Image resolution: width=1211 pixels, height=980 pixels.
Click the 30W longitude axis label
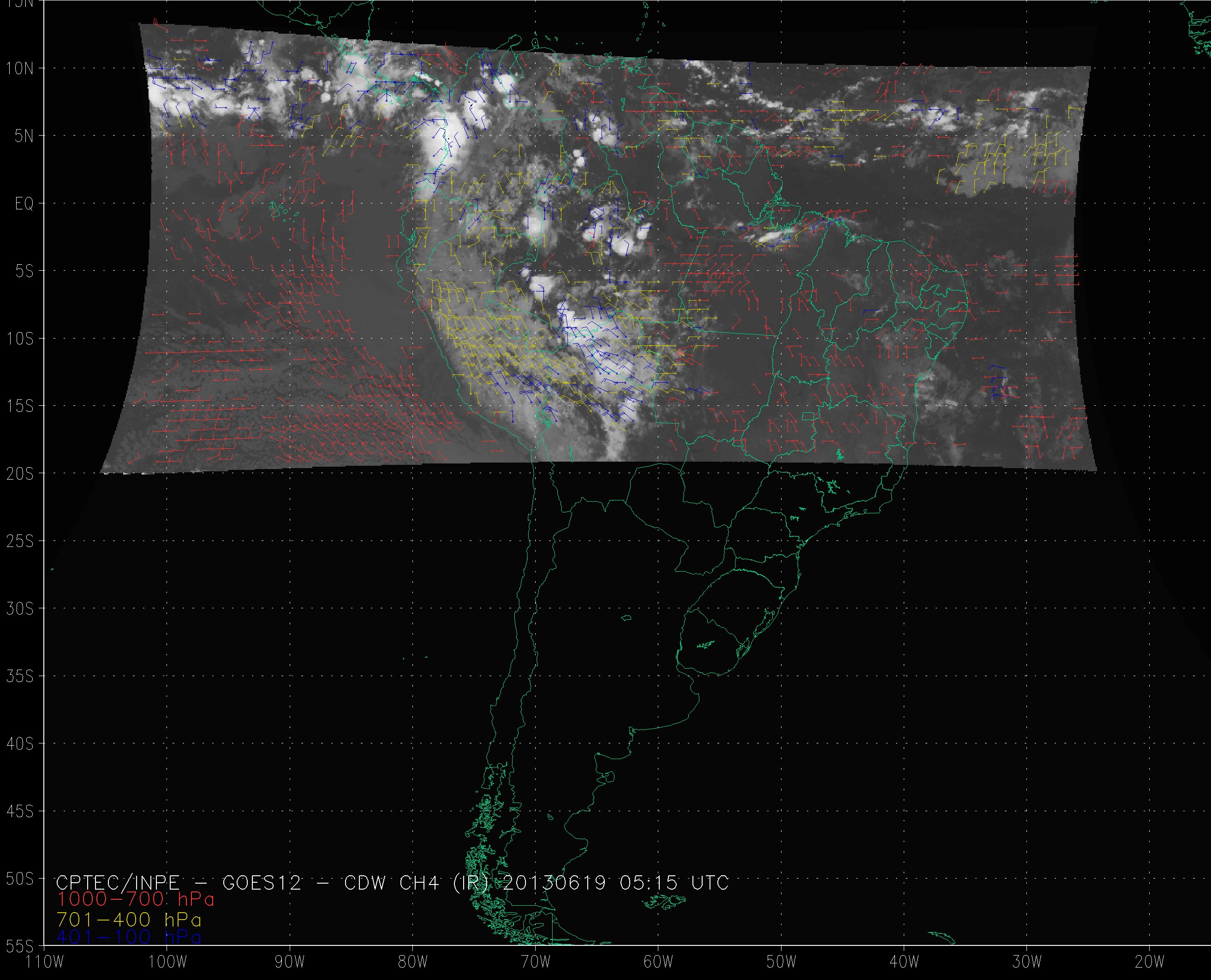pyautogui.click(x=1027, y=962)
